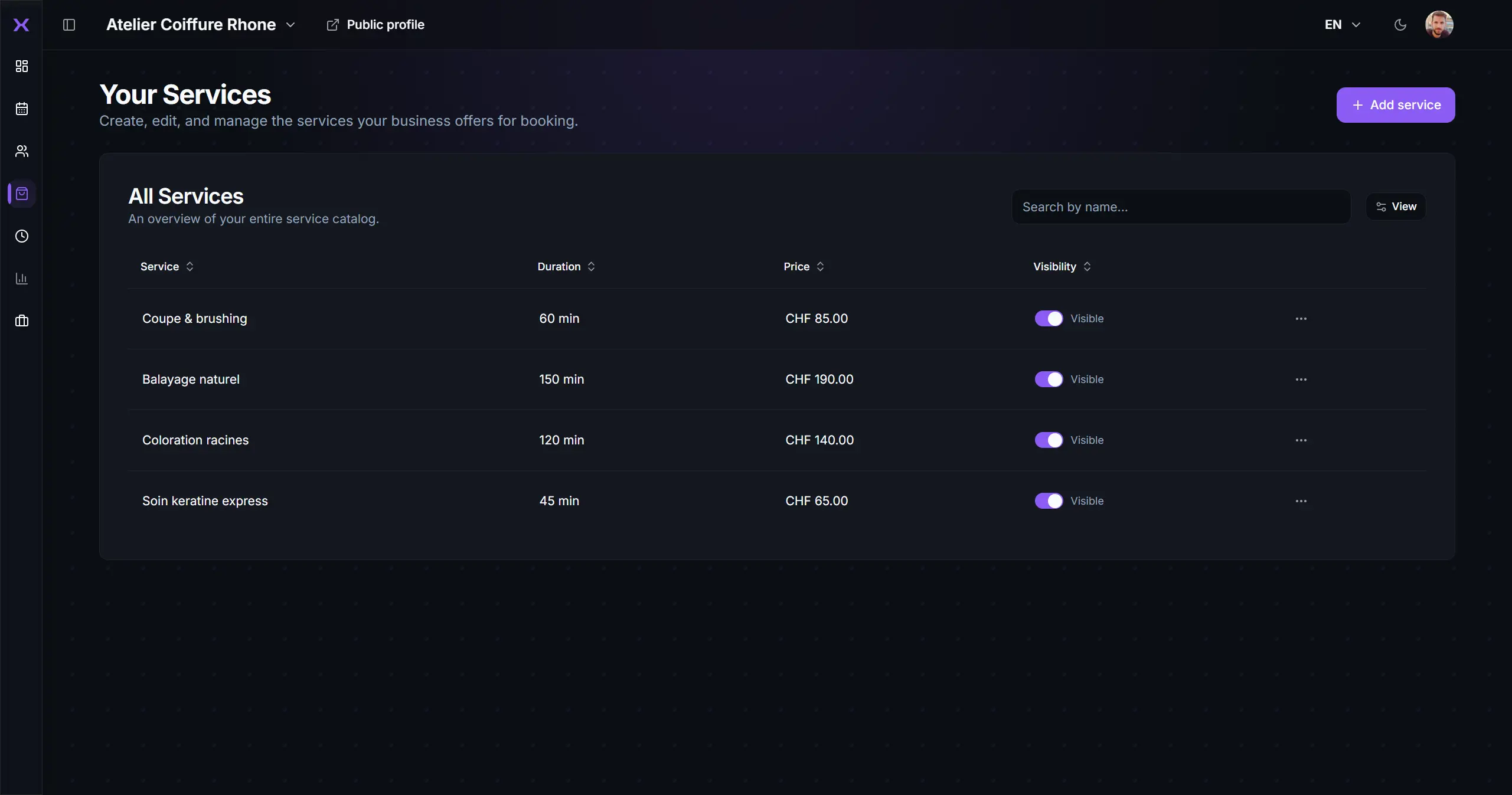The width and height of the screenshot is (1512, 795).
Task: Open the calendar icon in the sidebar
Action: pyautogui.click(x=21, y=108)
